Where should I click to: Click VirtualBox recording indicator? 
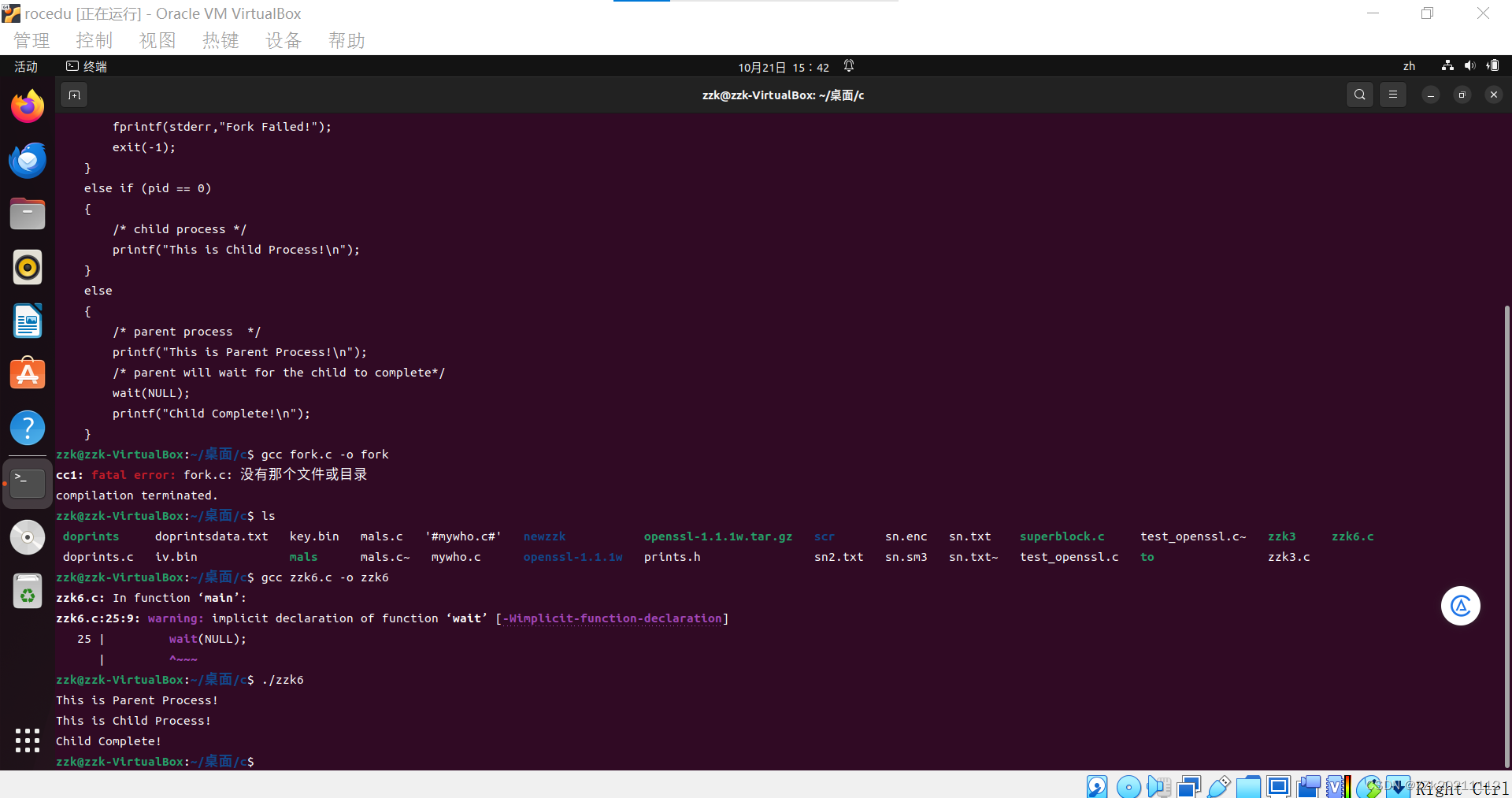[x=1309, y=786]
